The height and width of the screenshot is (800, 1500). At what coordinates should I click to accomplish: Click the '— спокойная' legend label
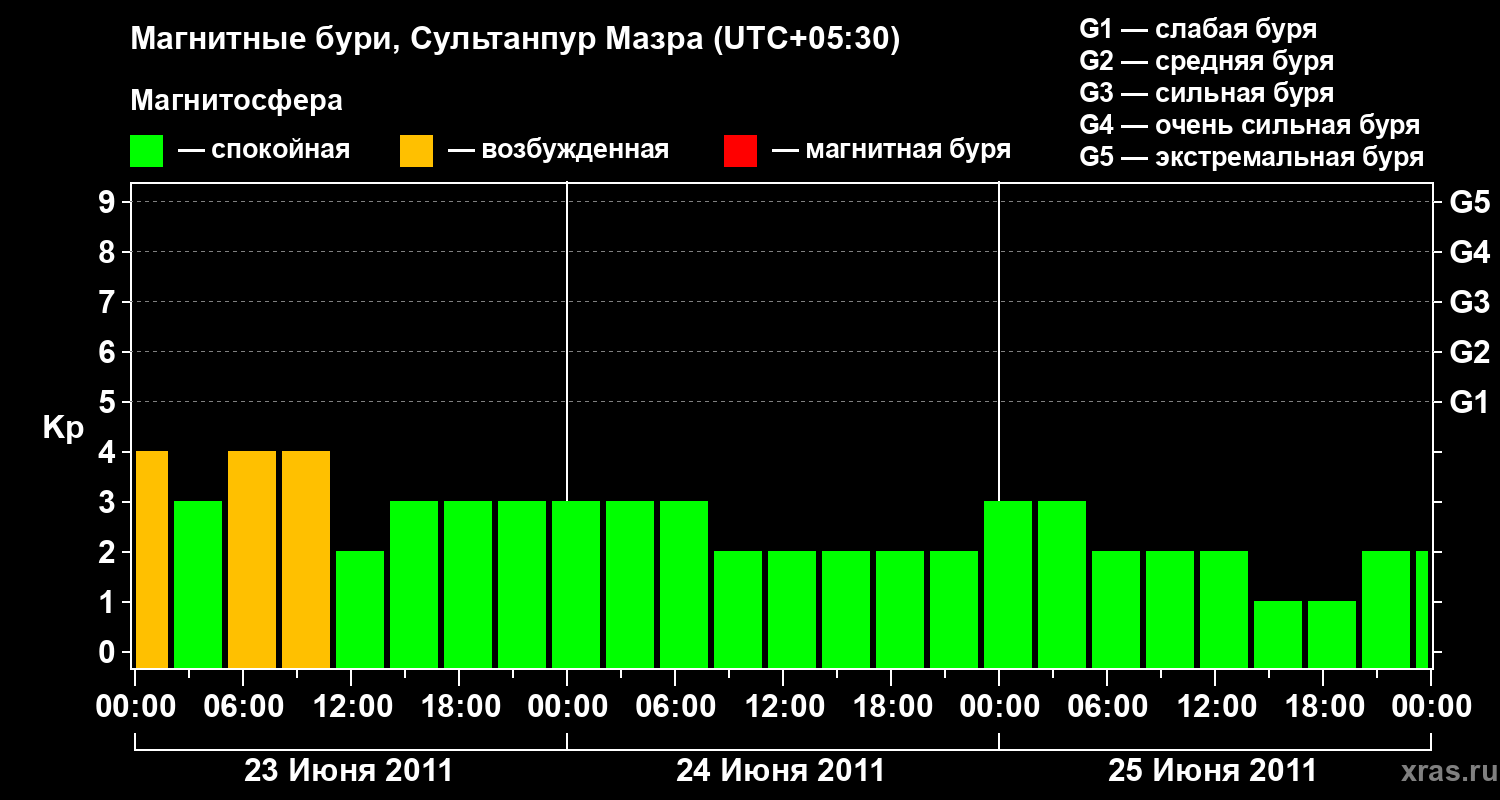pyautogui.click(x=264, y=150)
